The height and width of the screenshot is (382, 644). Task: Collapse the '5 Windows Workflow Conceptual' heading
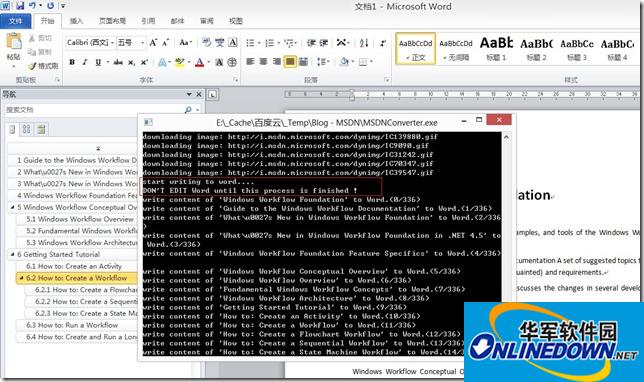tap(13, 207)
